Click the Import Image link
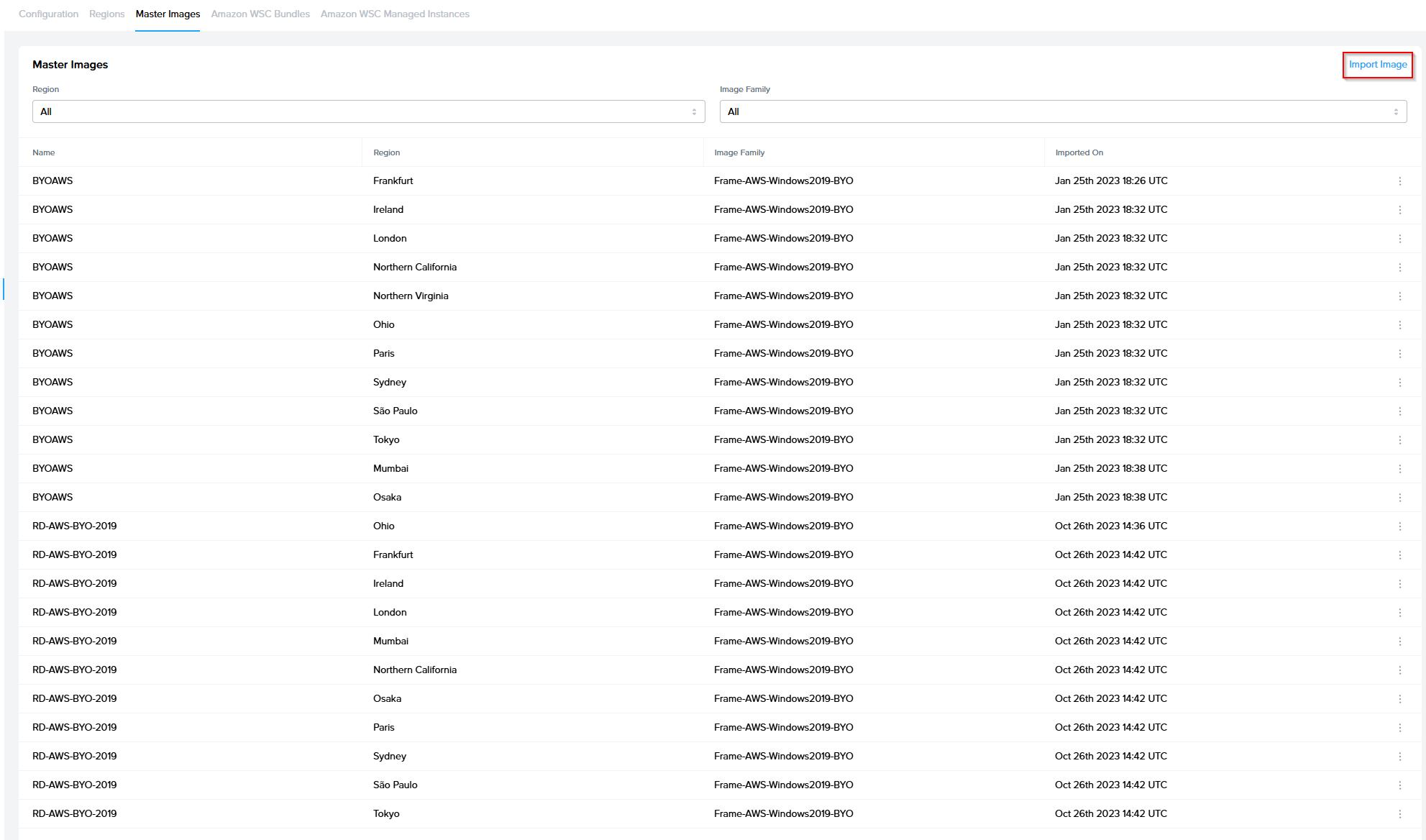This screenshot has width=1426, height=840. [x=1377, y=65]
